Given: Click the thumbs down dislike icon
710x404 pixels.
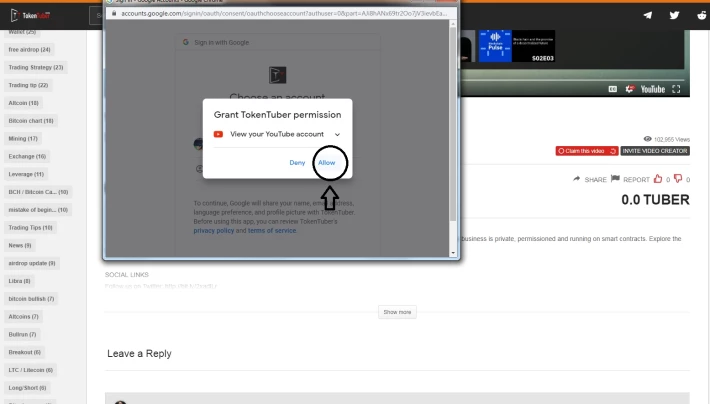Looking at the screenshot, I should click(678, 179).
